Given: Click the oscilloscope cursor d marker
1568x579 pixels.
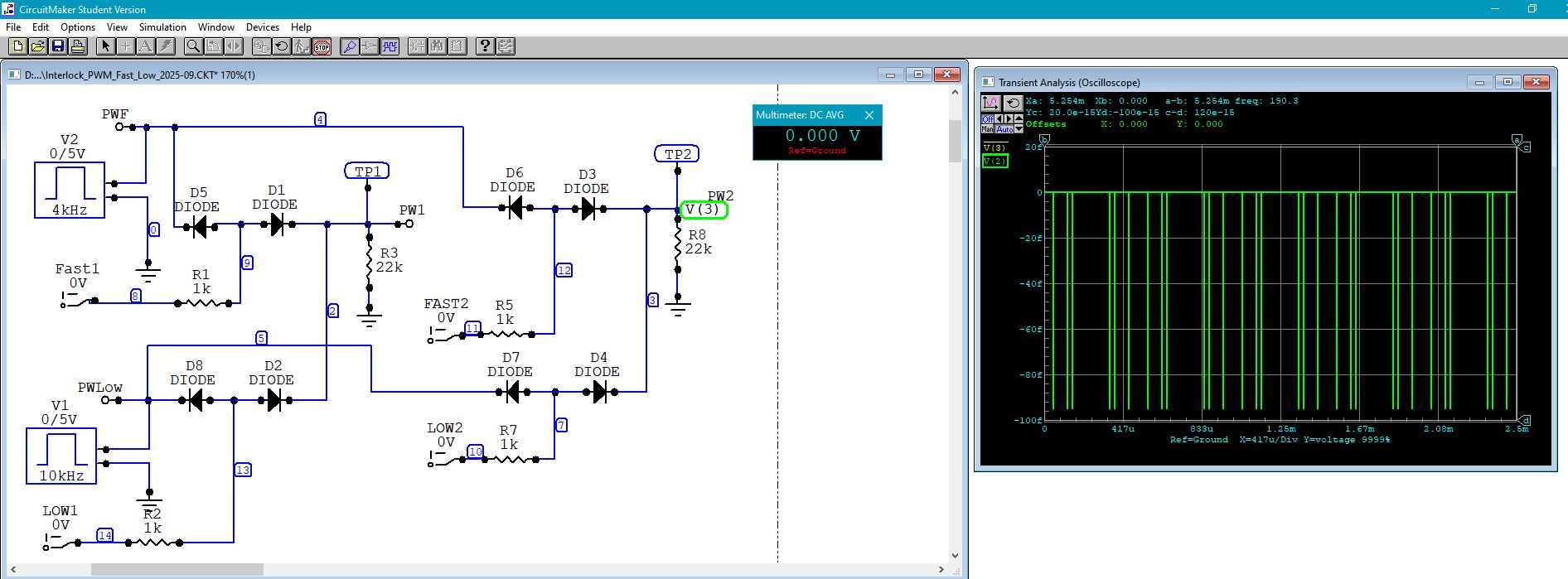Looking at the screenshot, I should click(x=1525, y=420).
